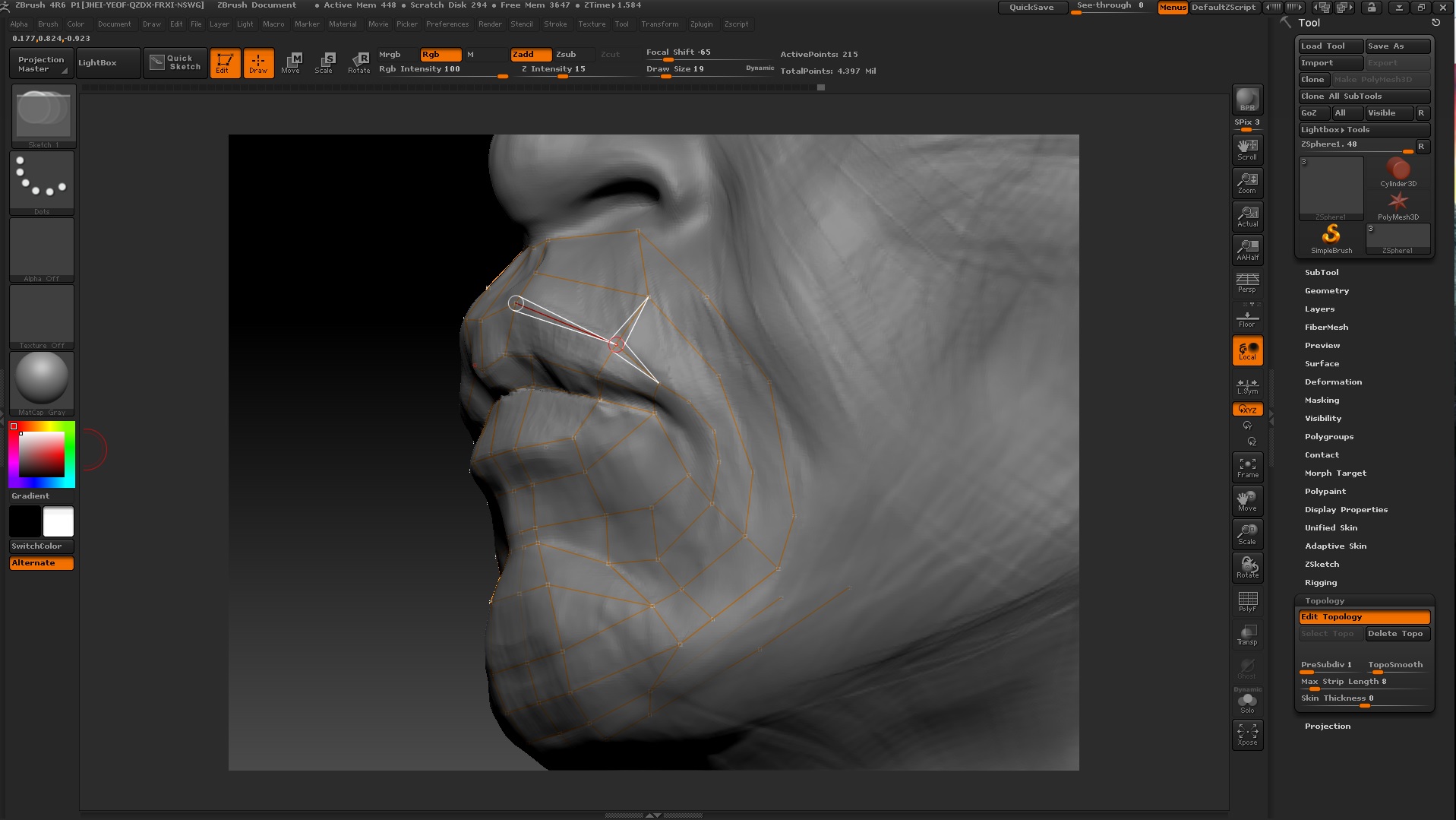Select the PolyMesh3D tool icon
The width and height of the screenshot is (1456, 820).
pos(1398,206)
